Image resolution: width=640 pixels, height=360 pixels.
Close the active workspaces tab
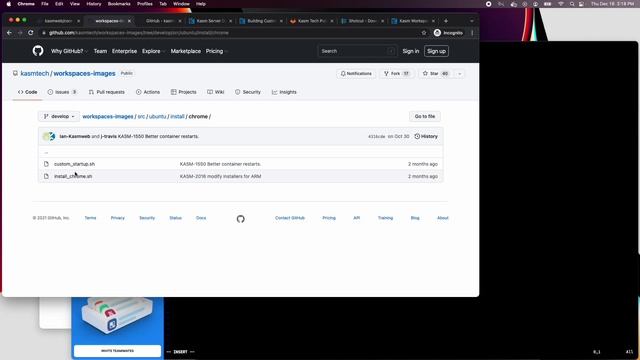(x=129, y=21)
